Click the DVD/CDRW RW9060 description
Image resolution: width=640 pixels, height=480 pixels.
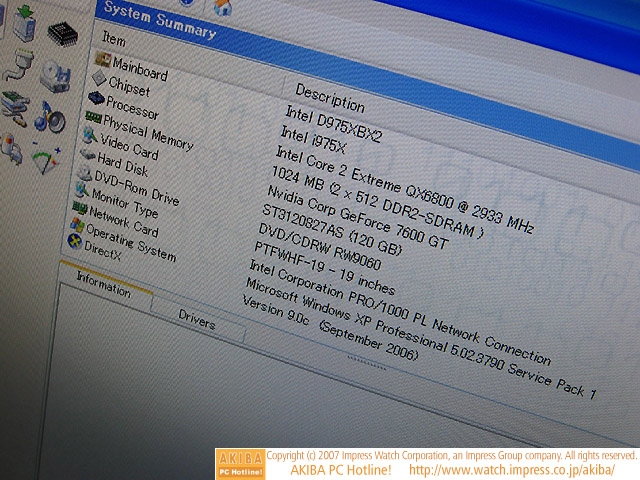coord(320,247)
